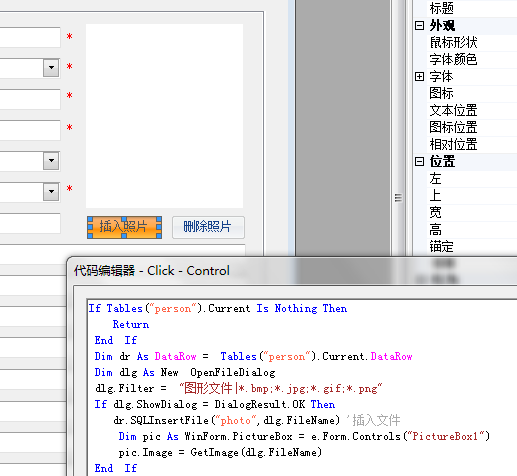Collapse the 位置 property group
This screenshot has width=517, height=476.
[x=419, y=162]
